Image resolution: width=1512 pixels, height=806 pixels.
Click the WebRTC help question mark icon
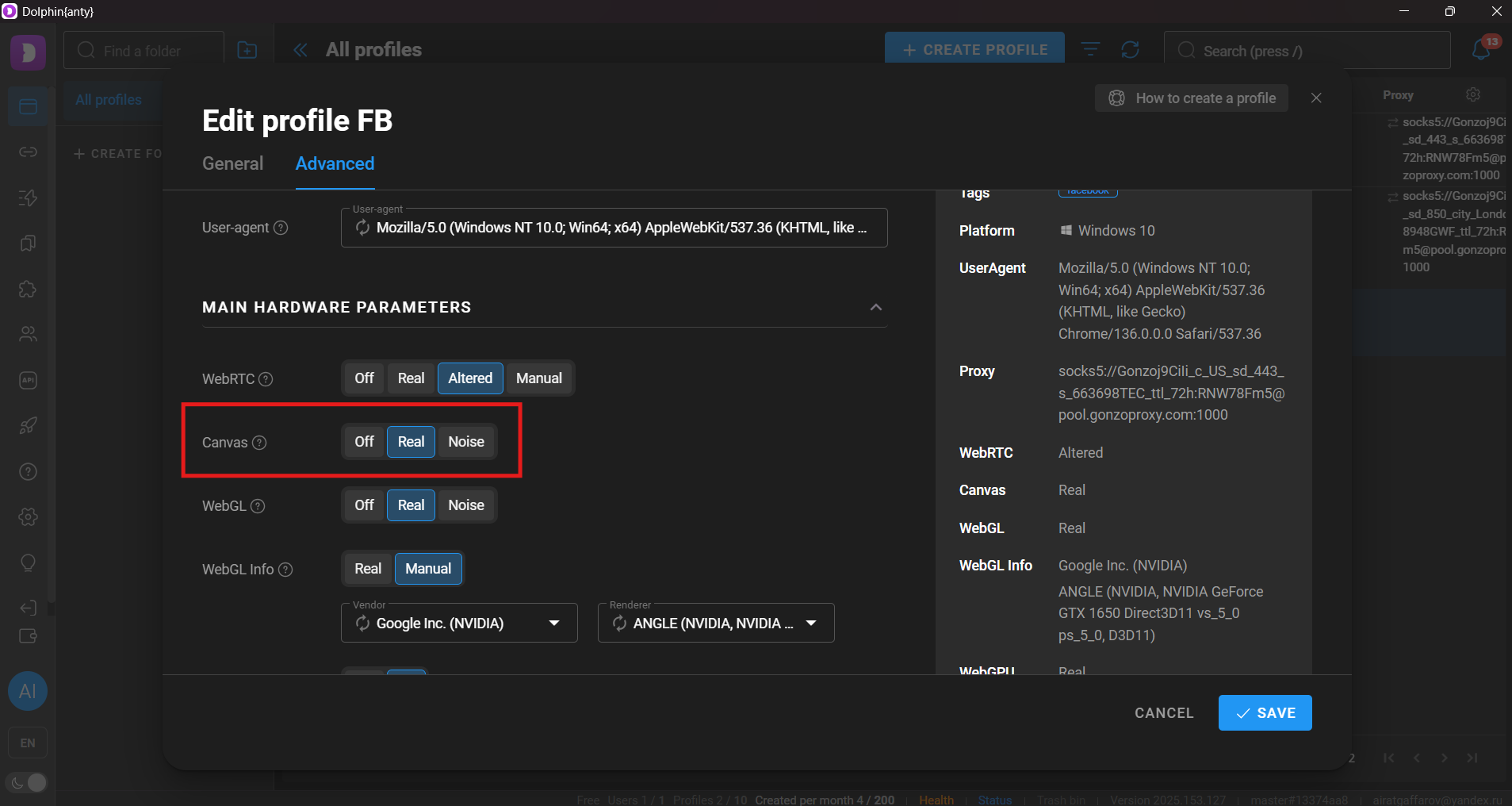(266, 379)
